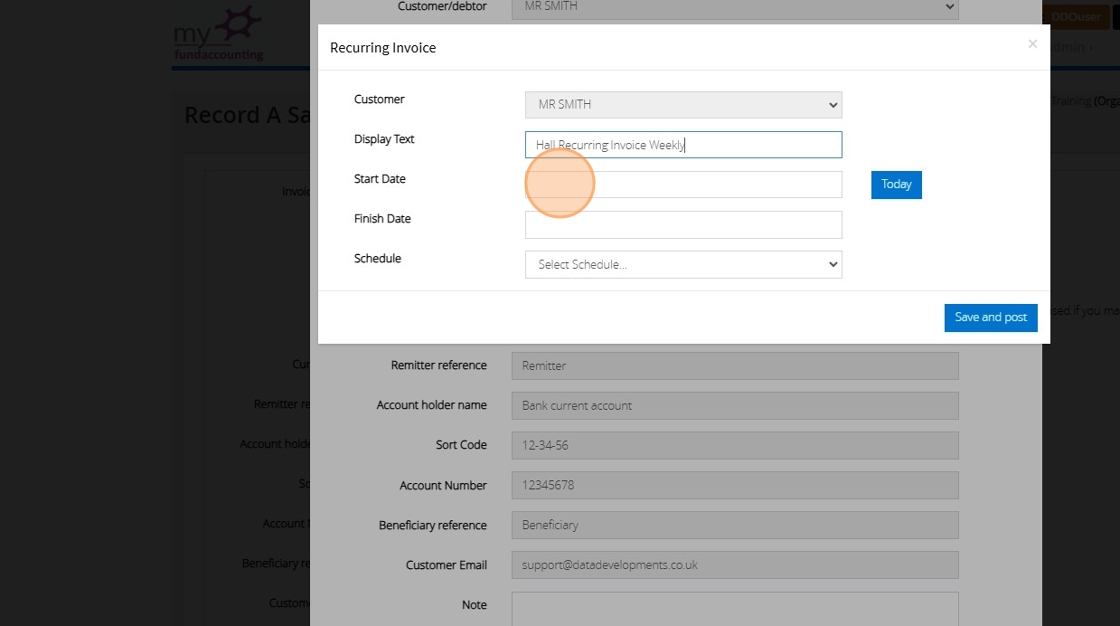Select the Finish Date input box
Viewport: 1120px width, 626px height.
(683, 225)
